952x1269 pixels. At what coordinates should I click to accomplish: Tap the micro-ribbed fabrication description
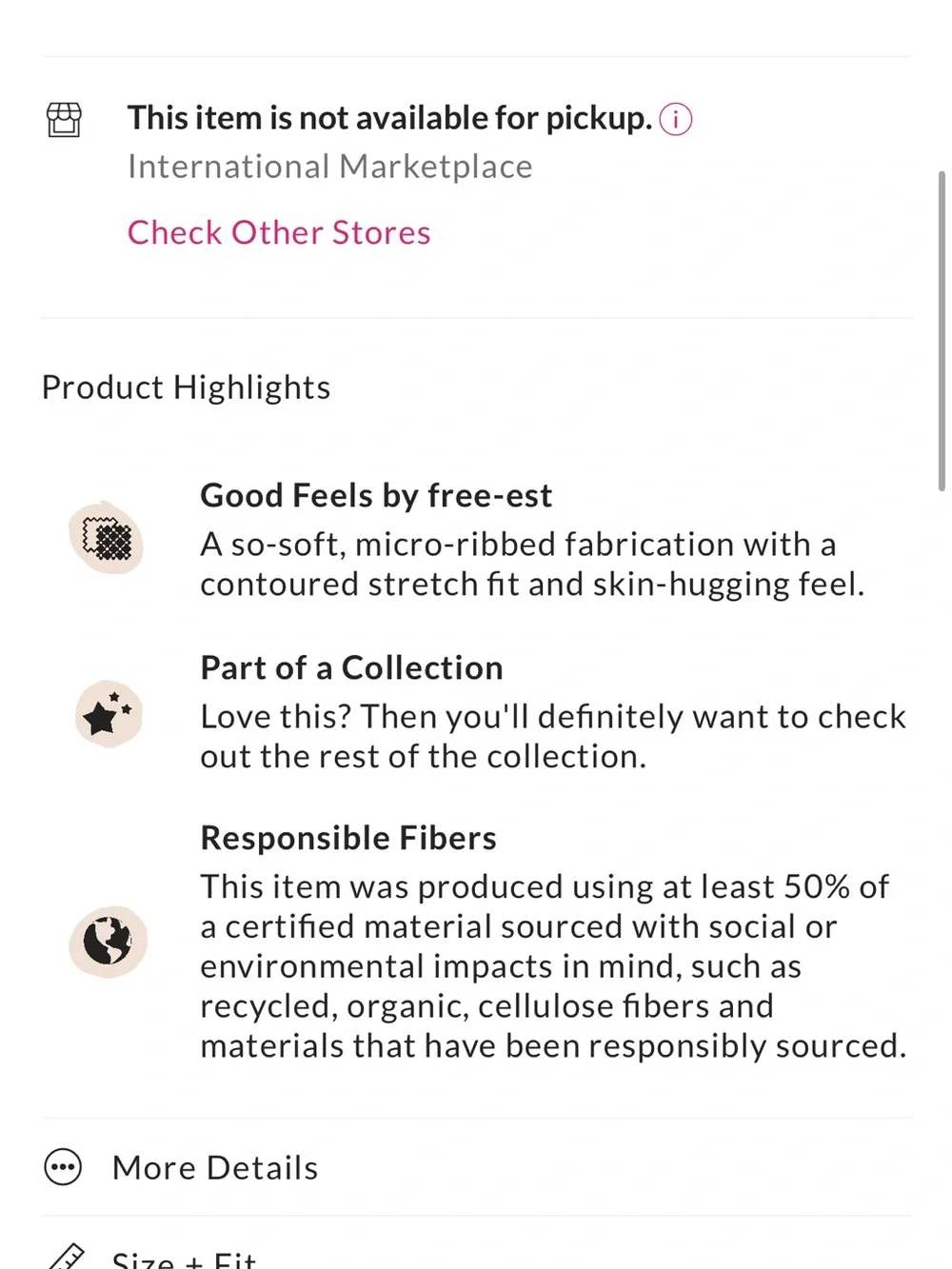pyautogui.click(x=533, y=564)
